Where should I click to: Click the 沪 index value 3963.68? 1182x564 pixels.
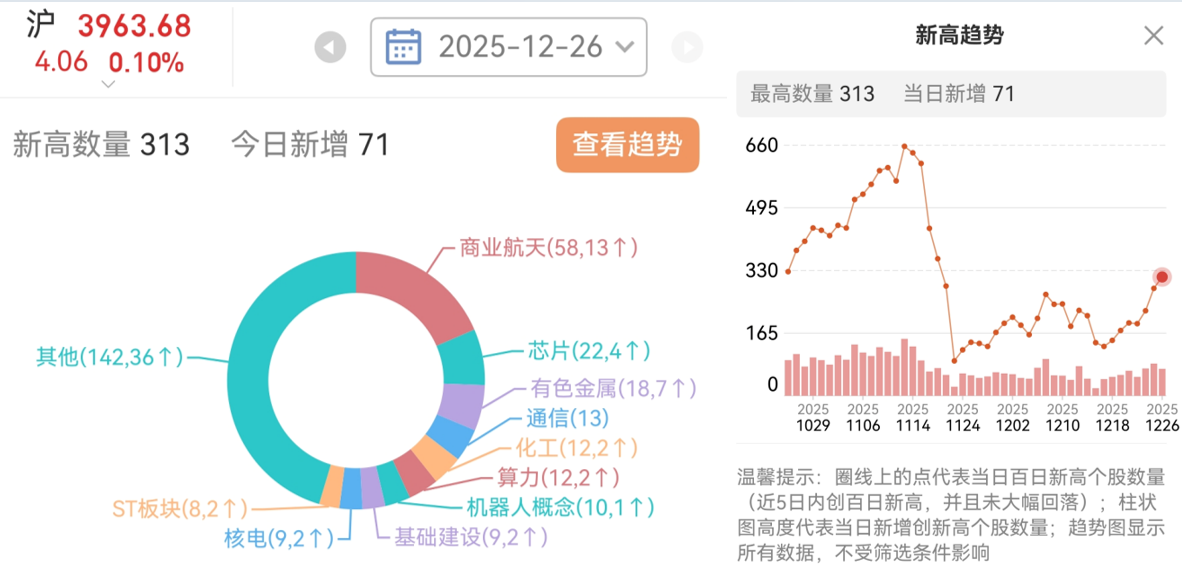(x=134, y=25)
